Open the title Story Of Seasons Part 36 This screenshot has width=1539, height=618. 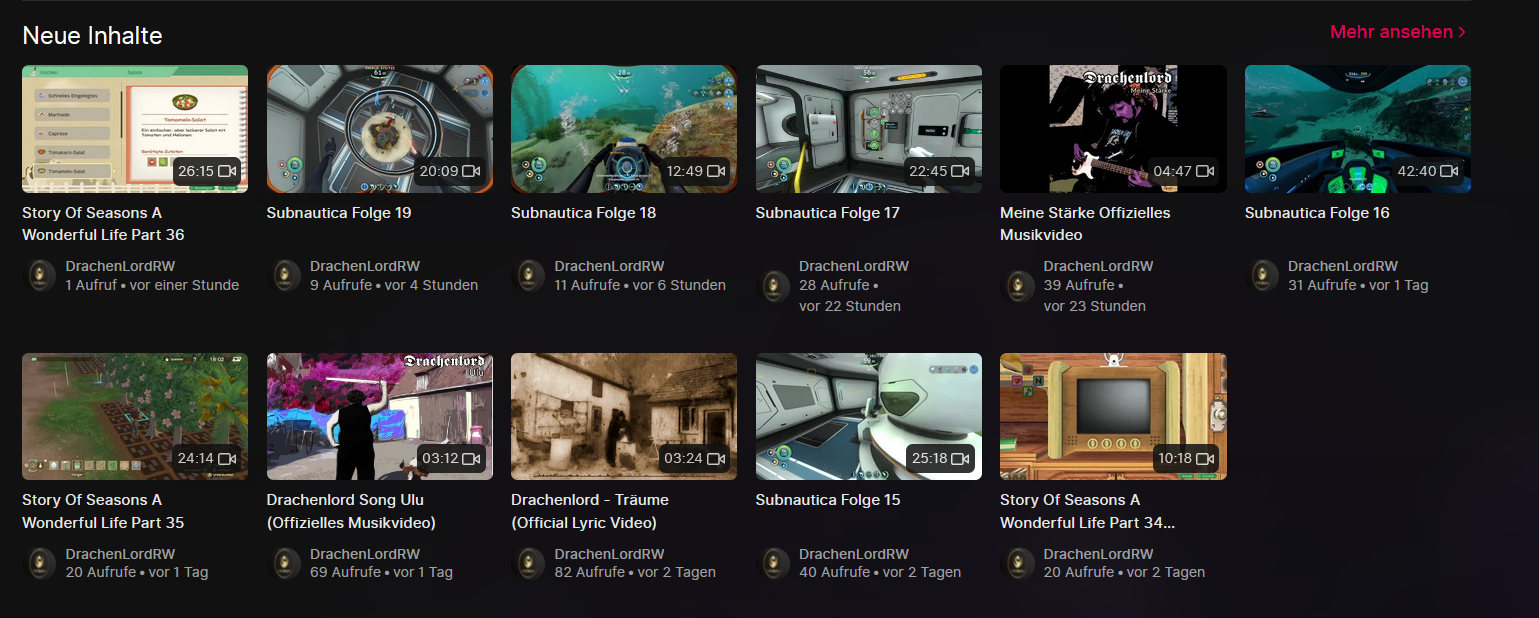(103, 224)
